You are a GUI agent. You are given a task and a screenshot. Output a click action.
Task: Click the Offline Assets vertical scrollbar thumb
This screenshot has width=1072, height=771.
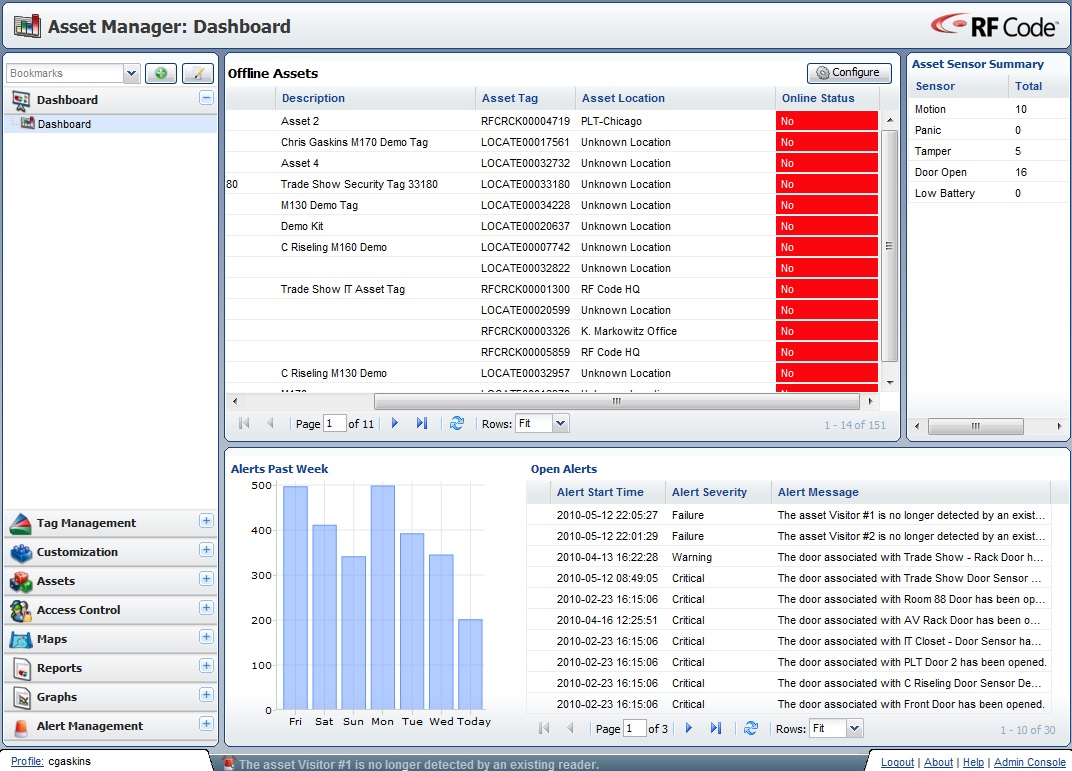click(889, 246)
